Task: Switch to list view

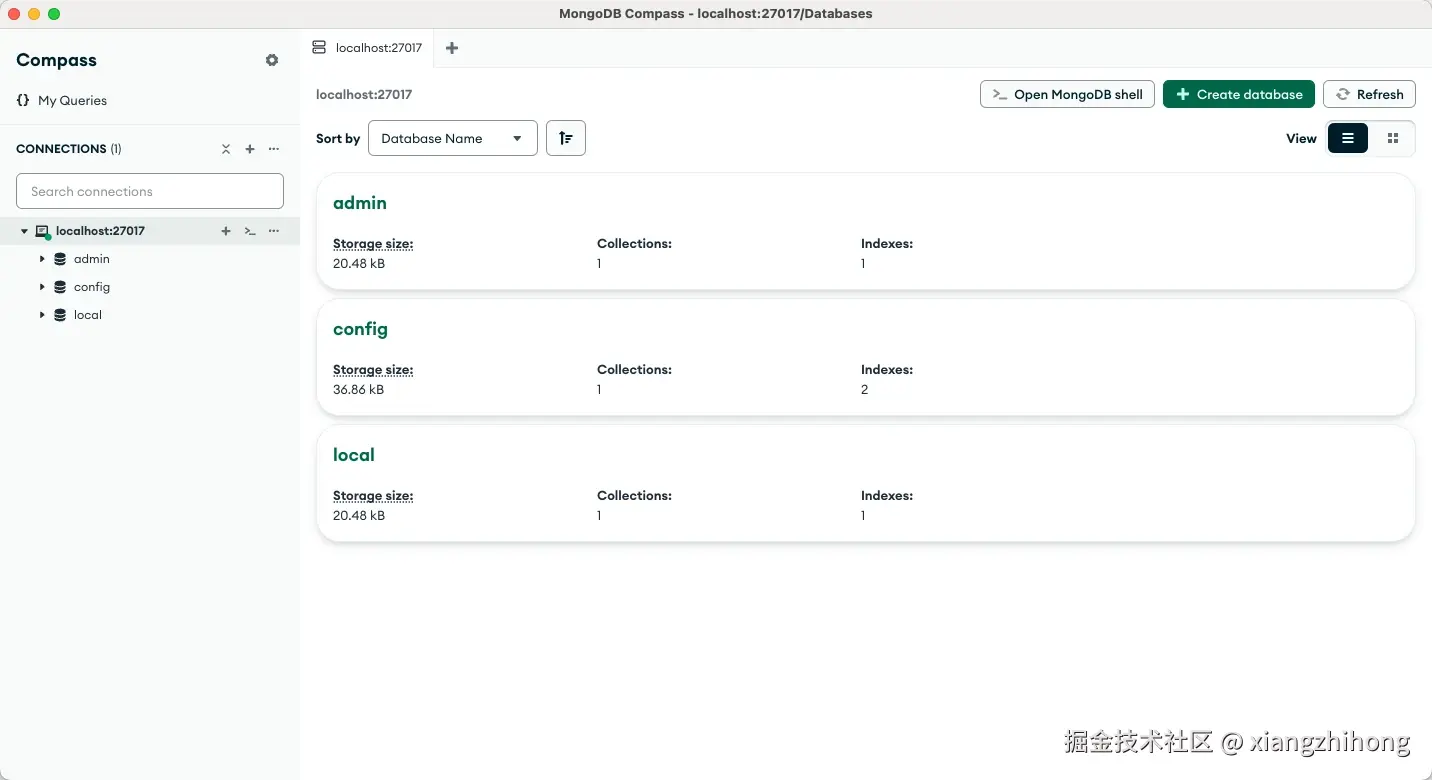Action: pyautogui.click(x=1348, y=138)
